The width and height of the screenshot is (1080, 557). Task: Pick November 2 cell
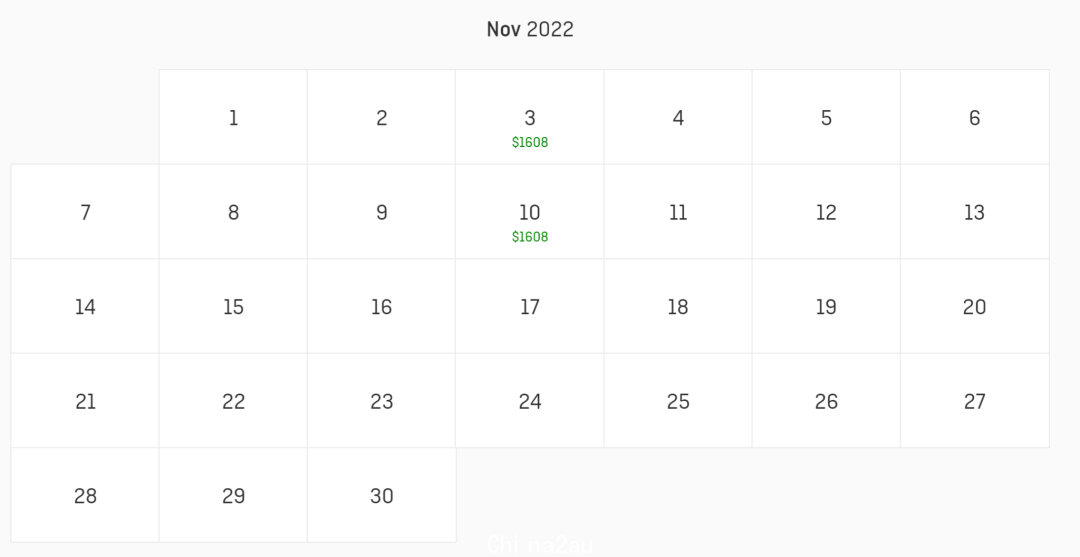pos(382,117)
